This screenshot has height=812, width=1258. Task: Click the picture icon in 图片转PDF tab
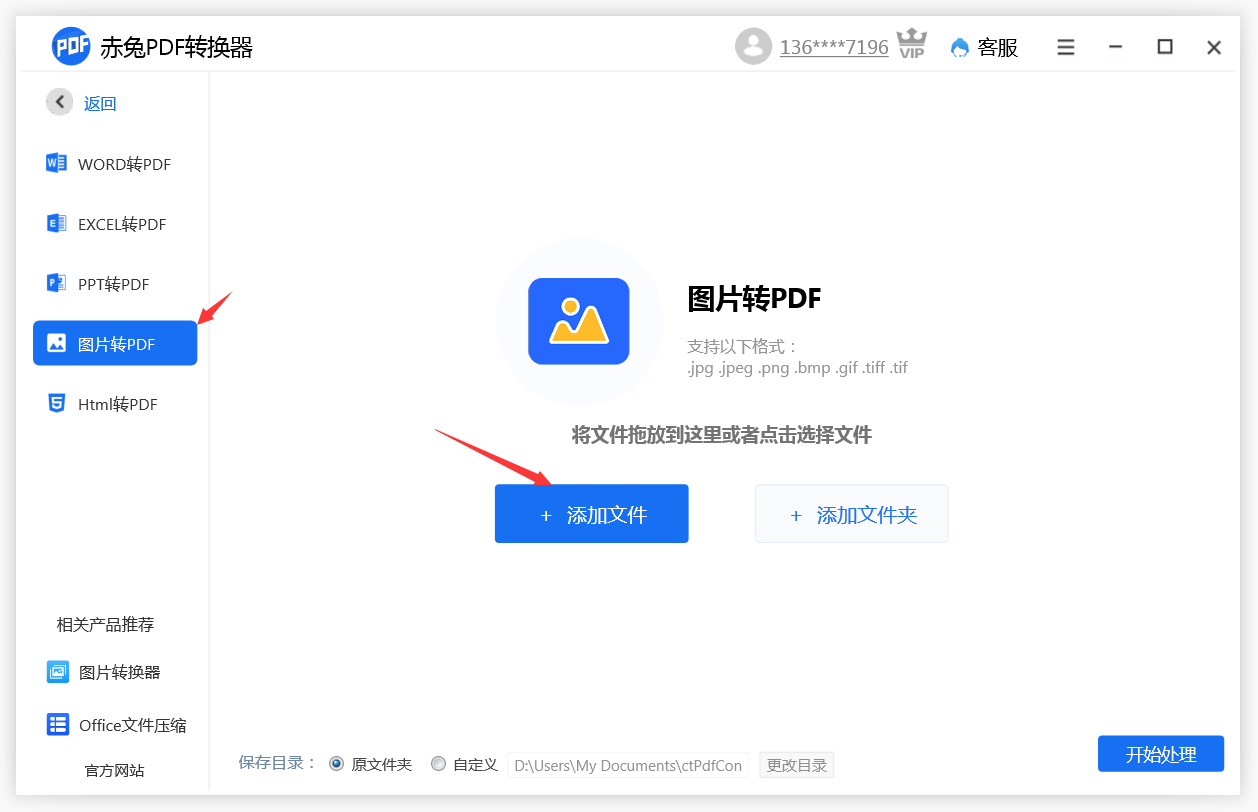pos(57,343)
